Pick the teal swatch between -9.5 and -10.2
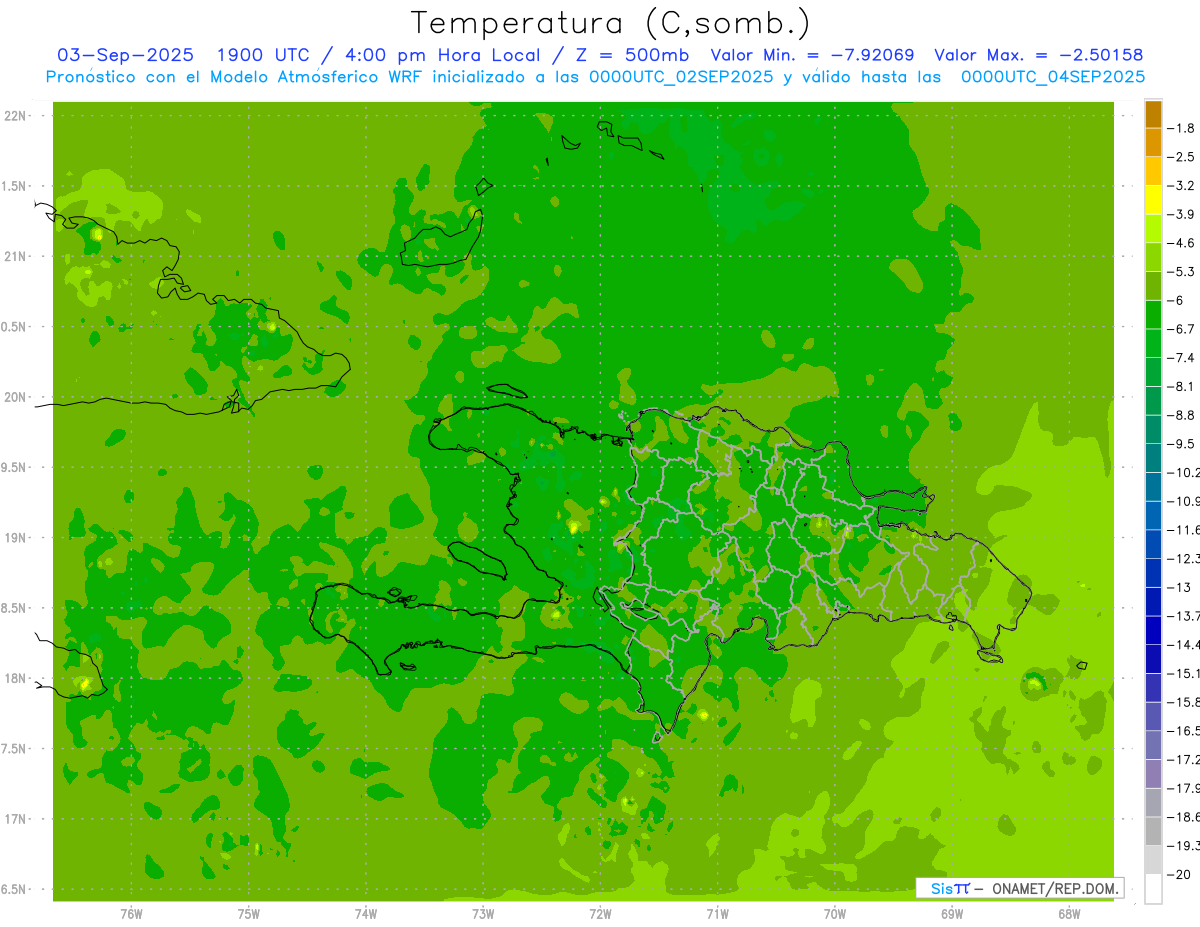This screenshot has width=1200, height=927. (1153, 458)
